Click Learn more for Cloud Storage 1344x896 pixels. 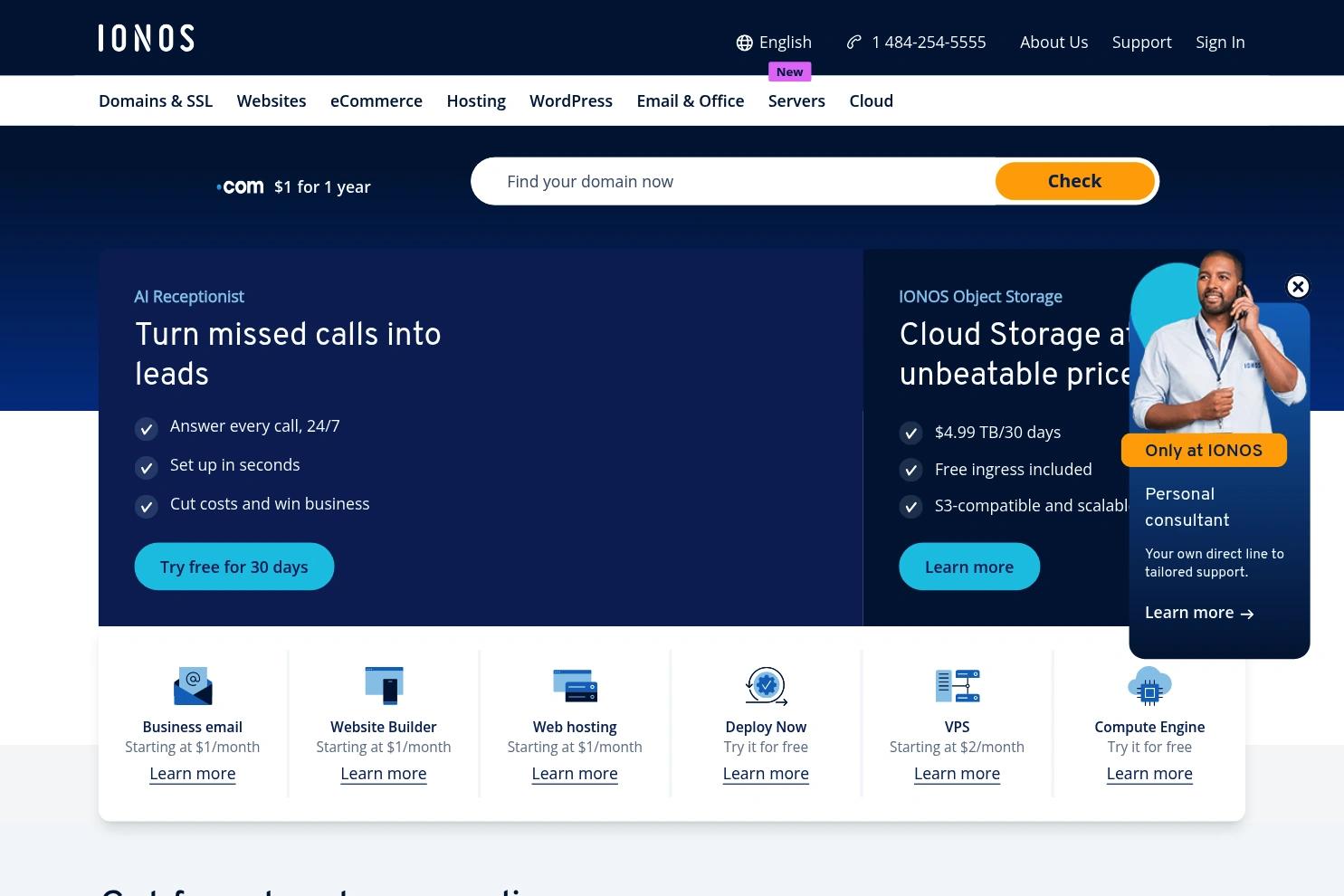969,567
